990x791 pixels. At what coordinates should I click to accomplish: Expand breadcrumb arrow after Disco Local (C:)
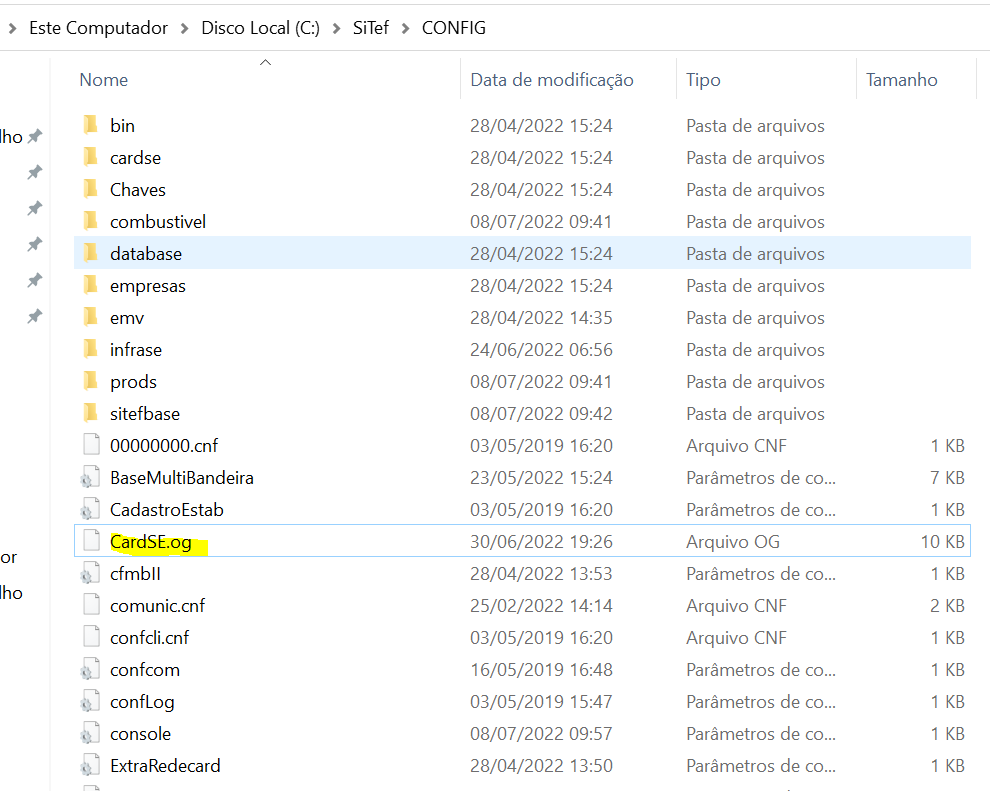(337, 28)
